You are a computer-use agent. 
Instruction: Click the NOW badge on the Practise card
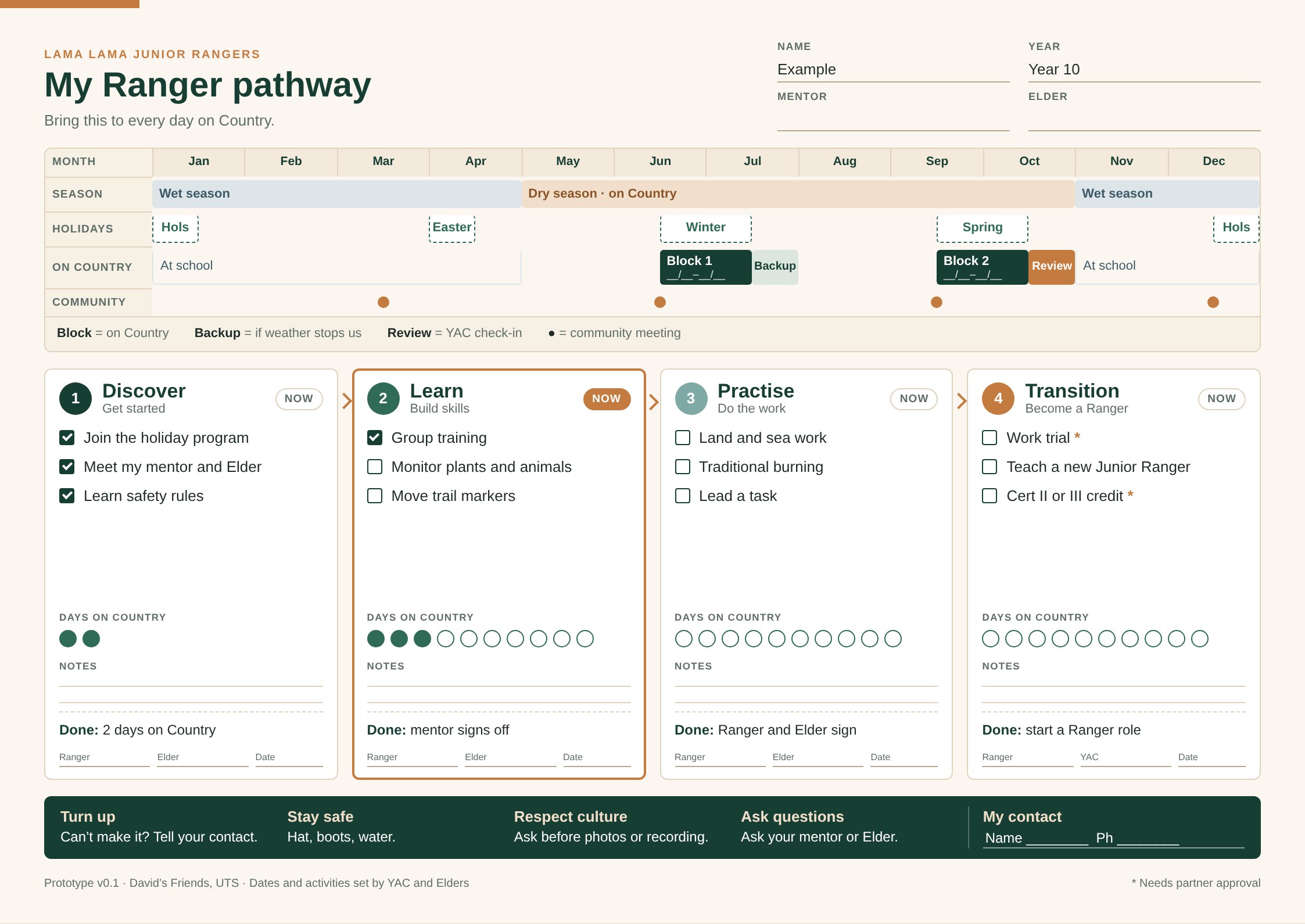click(914, 399)
